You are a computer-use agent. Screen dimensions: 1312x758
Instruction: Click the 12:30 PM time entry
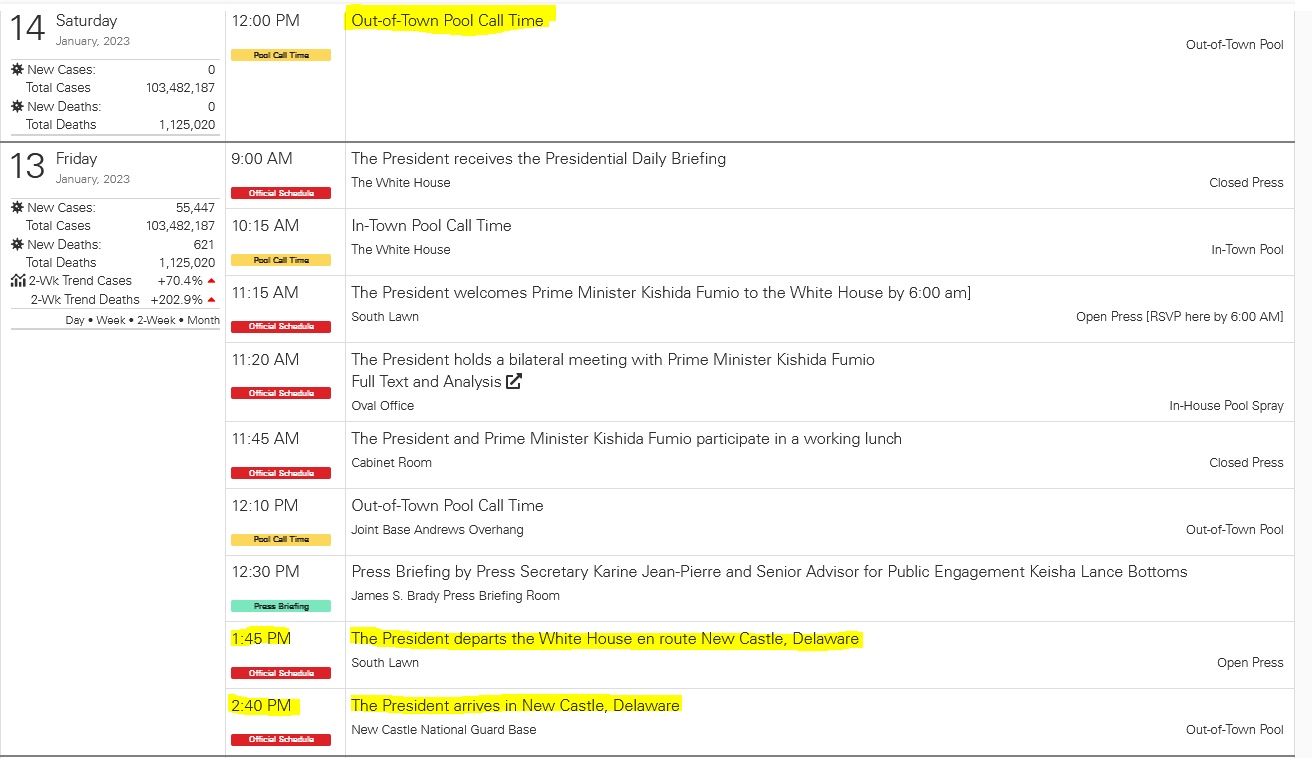pos(265,572)
